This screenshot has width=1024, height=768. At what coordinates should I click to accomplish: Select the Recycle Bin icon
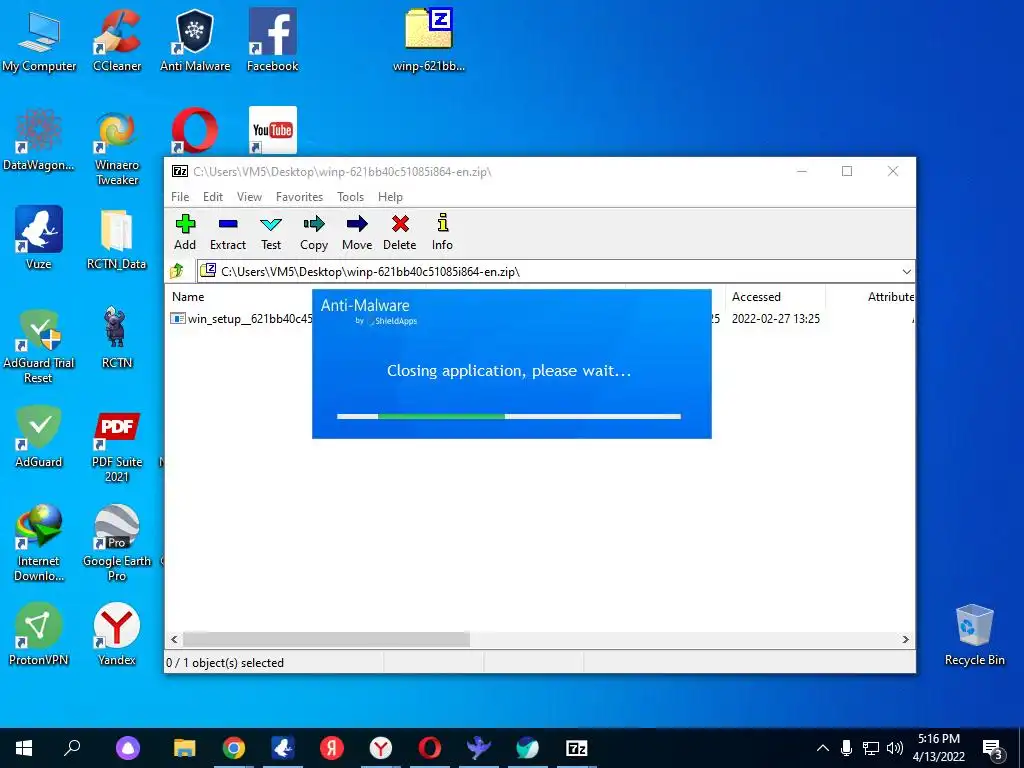click(x=974, y=635)
